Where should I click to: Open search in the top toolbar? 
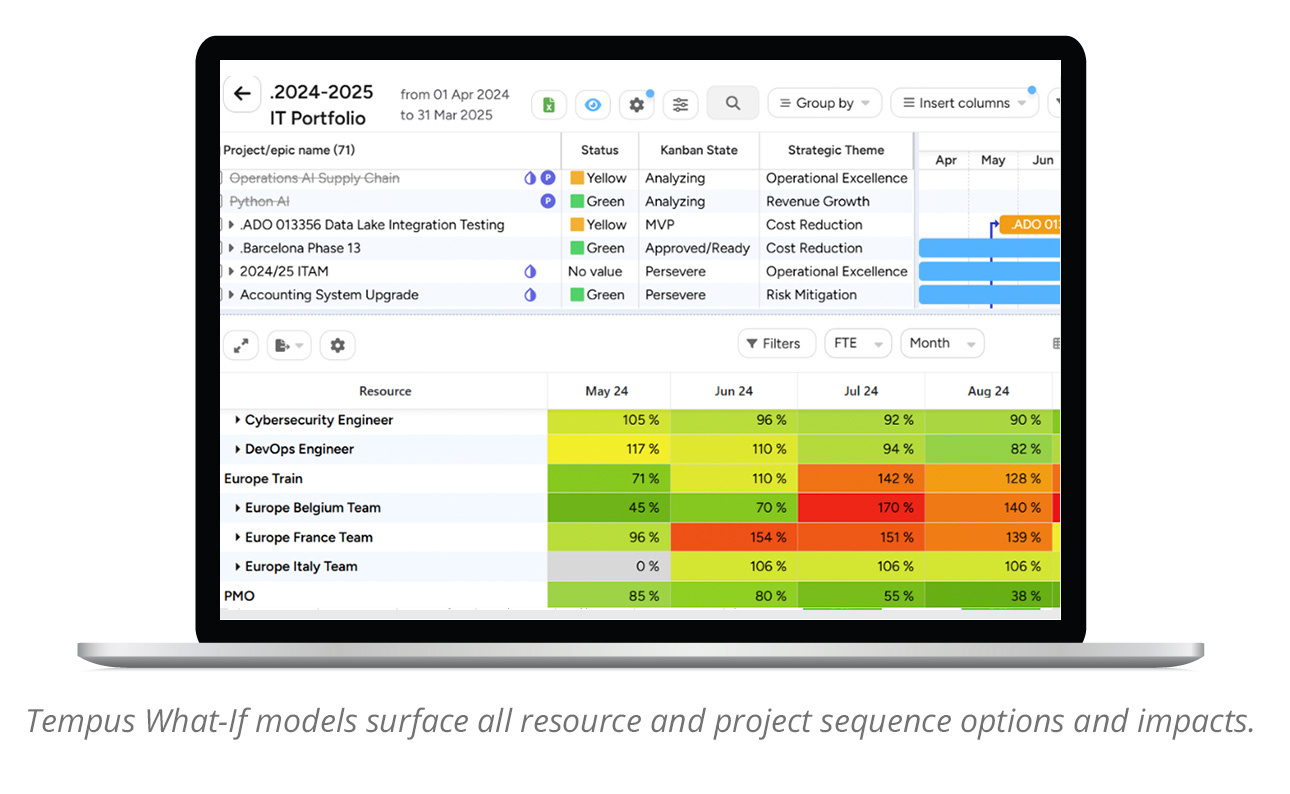(x=732, y=103)
